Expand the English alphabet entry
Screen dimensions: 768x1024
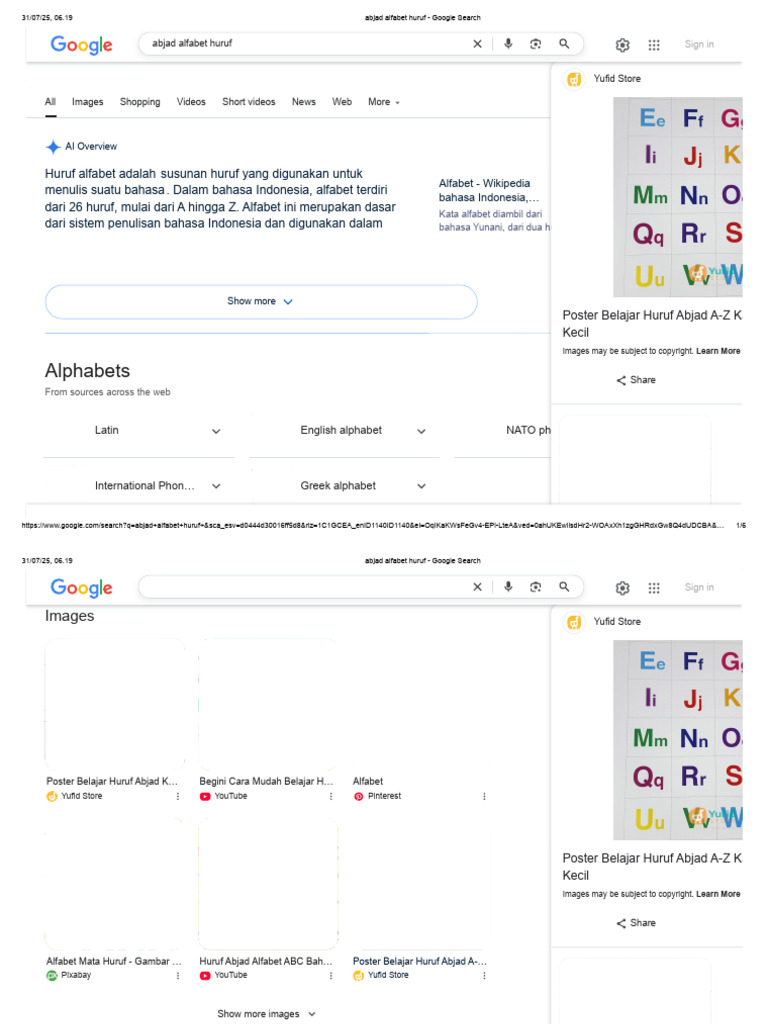click(x=421, y=431)
